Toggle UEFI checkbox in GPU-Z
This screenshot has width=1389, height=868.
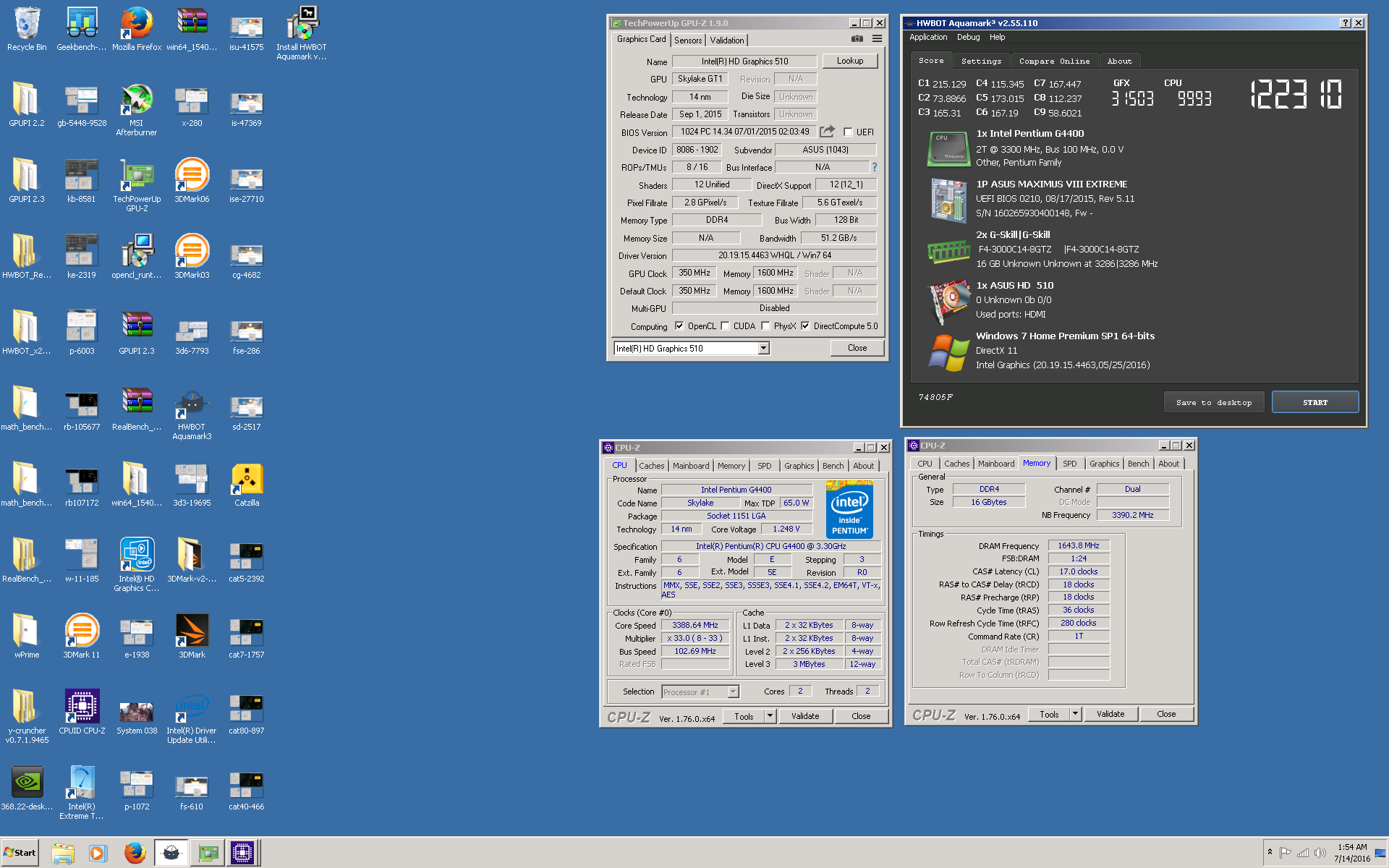pyautogui.click(x=848, y=132)
